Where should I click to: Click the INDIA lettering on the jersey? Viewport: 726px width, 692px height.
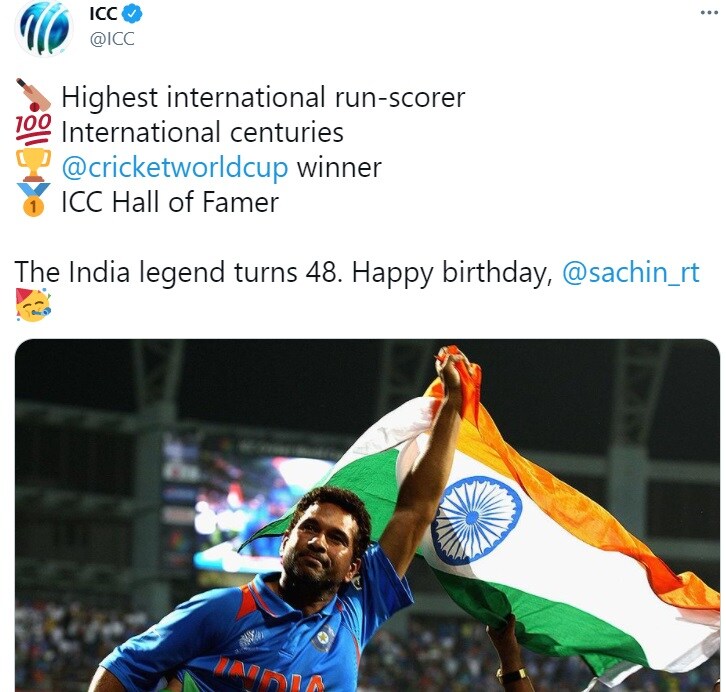click(x=271, y=677)
